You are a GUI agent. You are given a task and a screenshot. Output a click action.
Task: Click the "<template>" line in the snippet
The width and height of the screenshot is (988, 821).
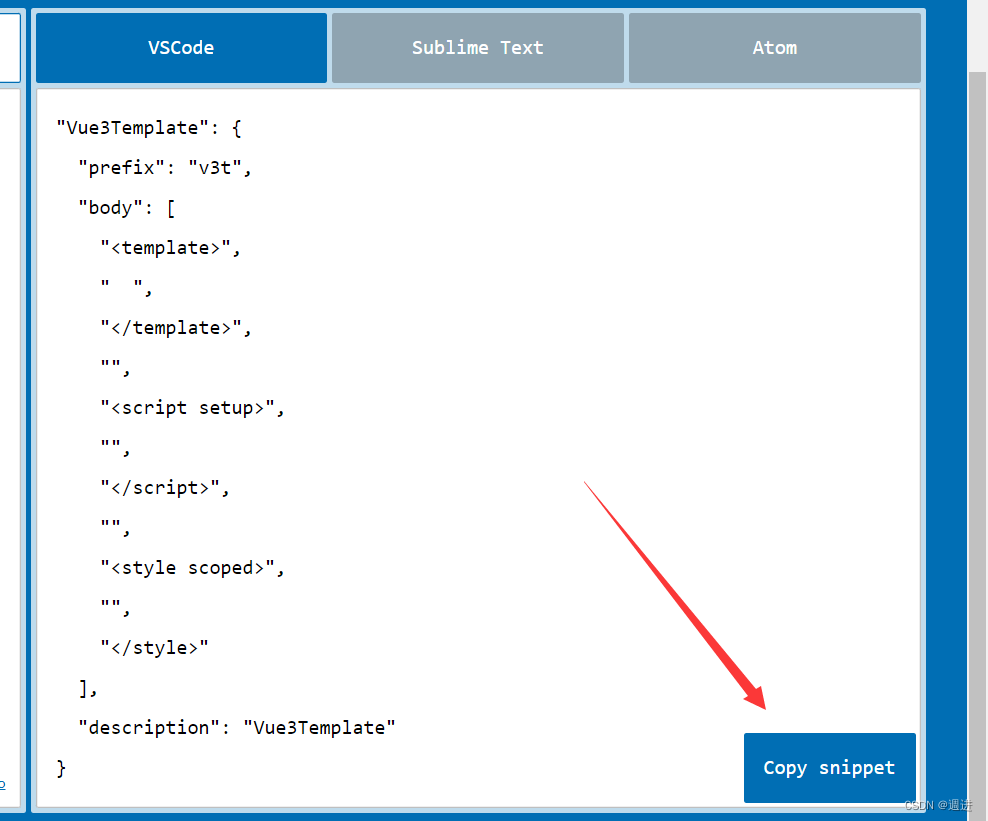tap(169, 247)
